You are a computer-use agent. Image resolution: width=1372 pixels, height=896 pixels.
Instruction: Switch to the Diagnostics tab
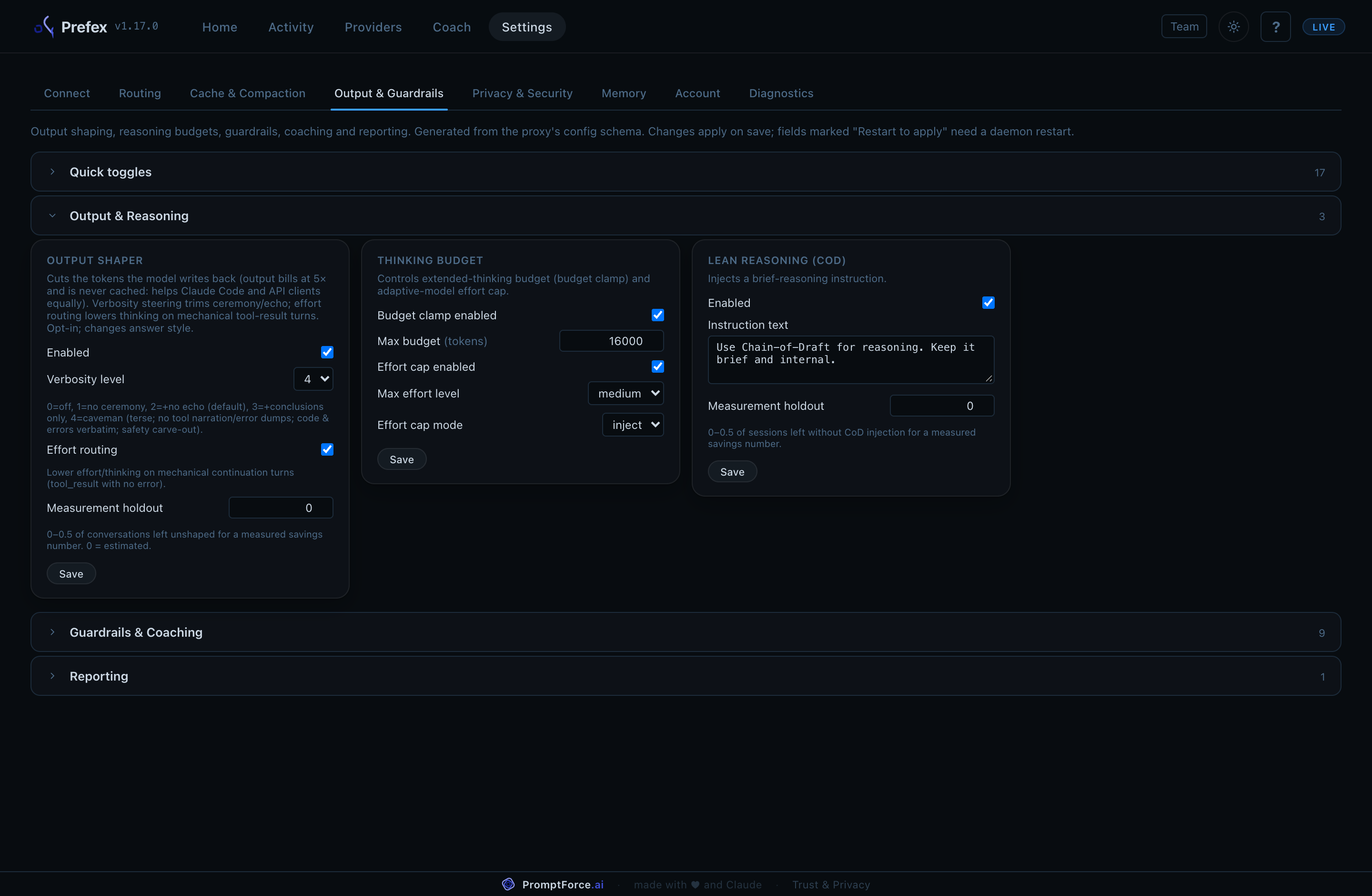(x=781, y=93)
